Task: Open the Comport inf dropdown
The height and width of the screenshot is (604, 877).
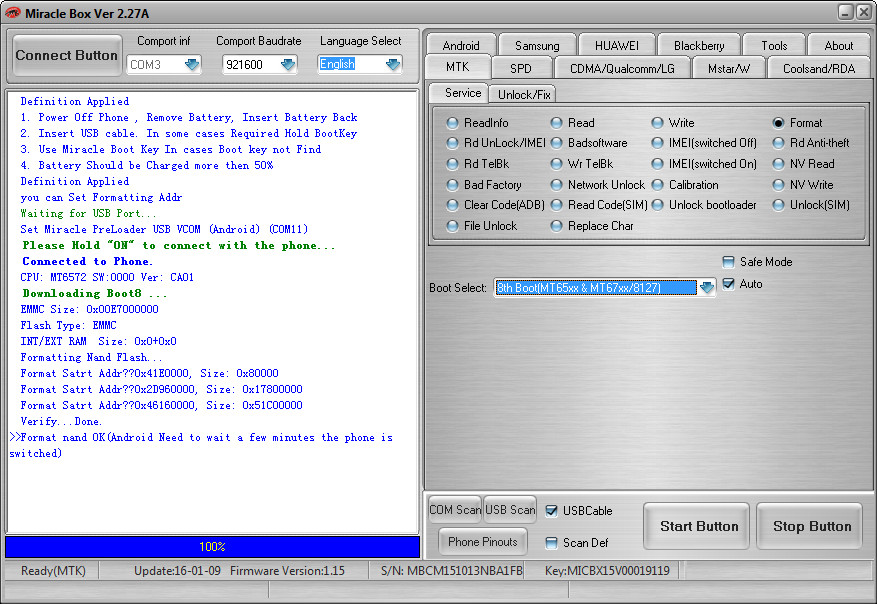Action: coord(191,64)
